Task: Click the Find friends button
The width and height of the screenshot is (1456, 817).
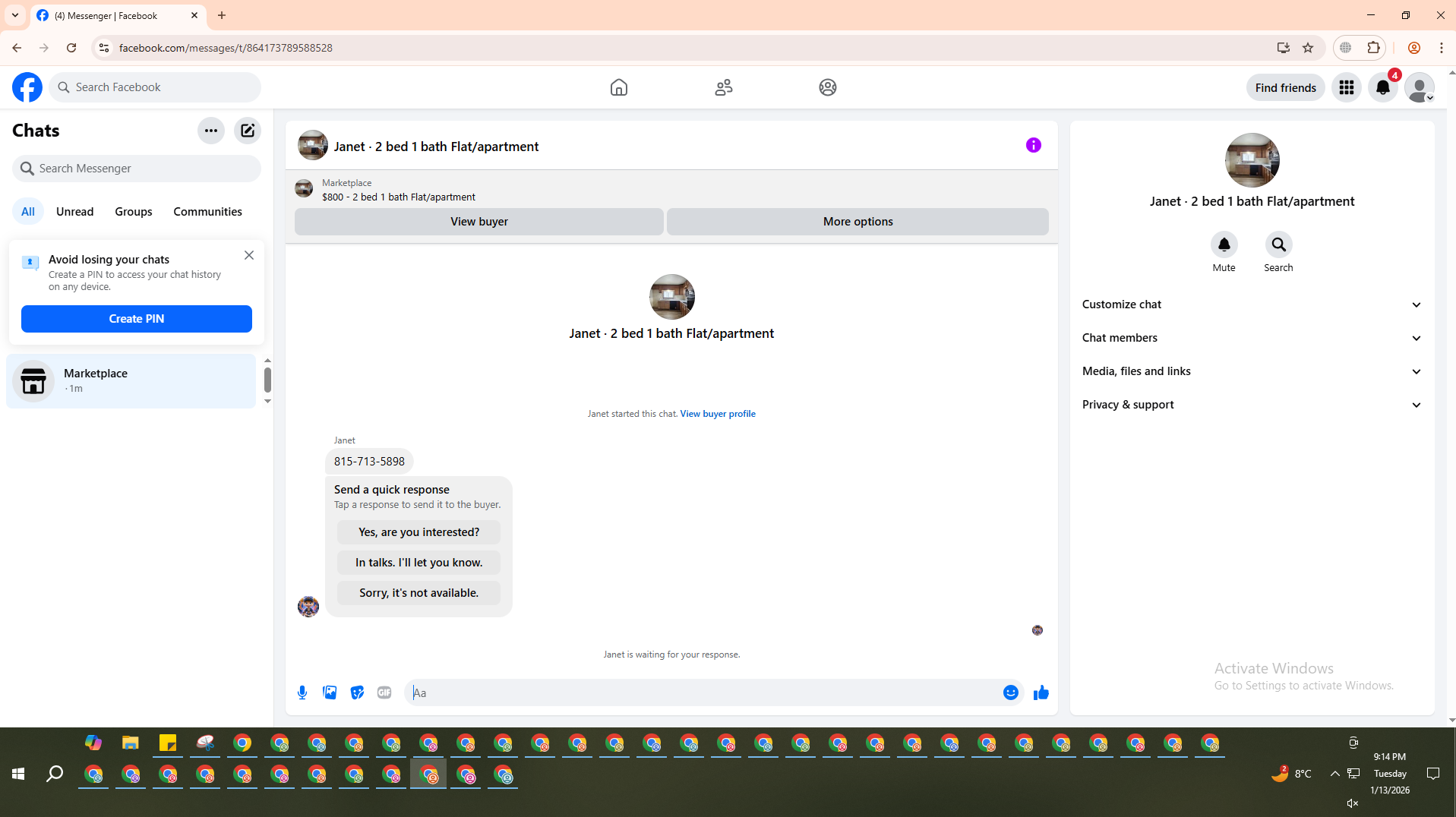Action: click(x=1286, y=87)
